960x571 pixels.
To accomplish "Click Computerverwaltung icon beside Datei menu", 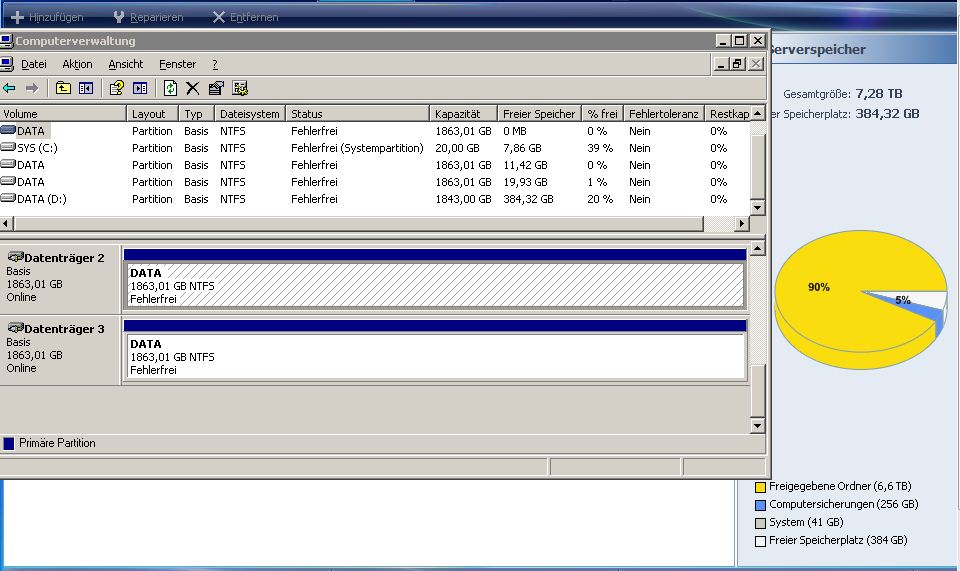I will click(x=7, y=64).
